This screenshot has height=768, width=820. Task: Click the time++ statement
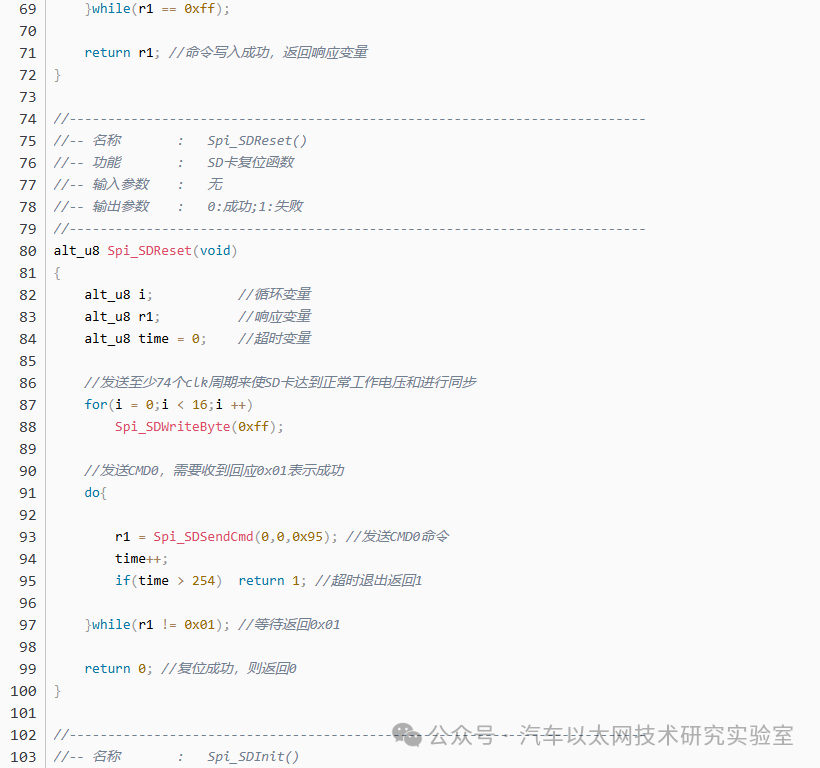coord(141,559)
